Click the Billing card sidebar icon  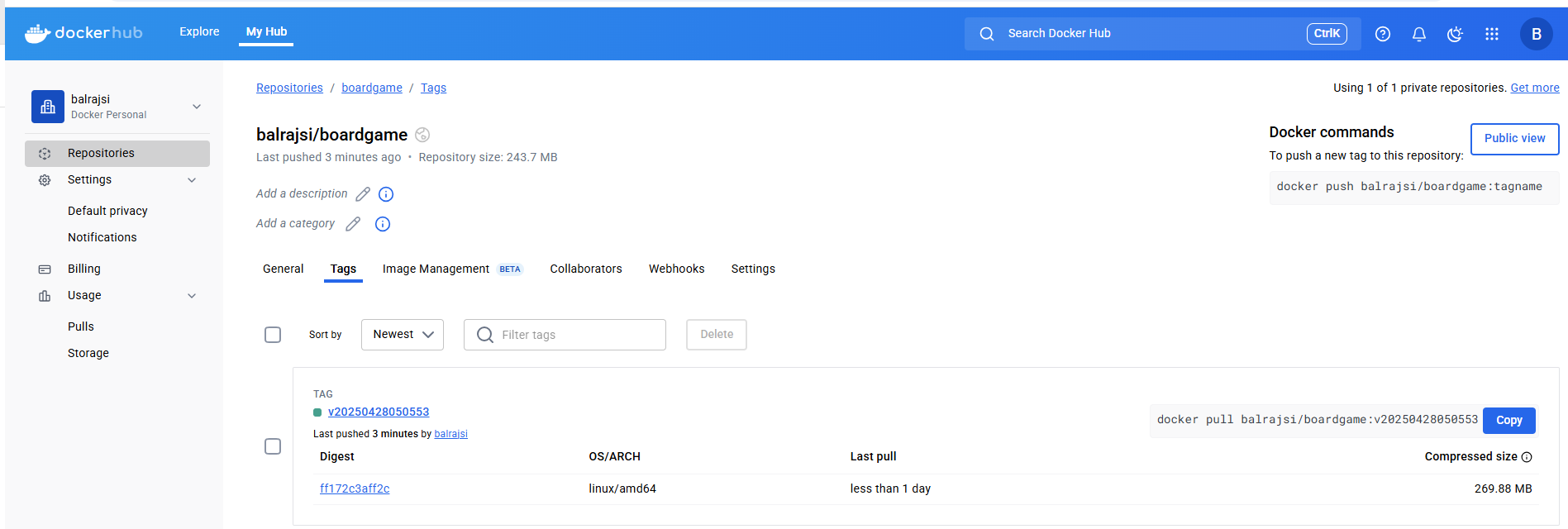(x=45, y=269)
